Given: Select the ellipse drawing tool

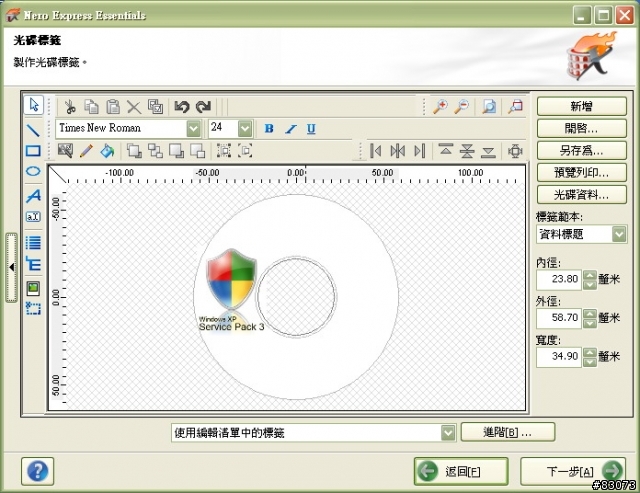Looking at the screenshot, I should pos(33,171).
